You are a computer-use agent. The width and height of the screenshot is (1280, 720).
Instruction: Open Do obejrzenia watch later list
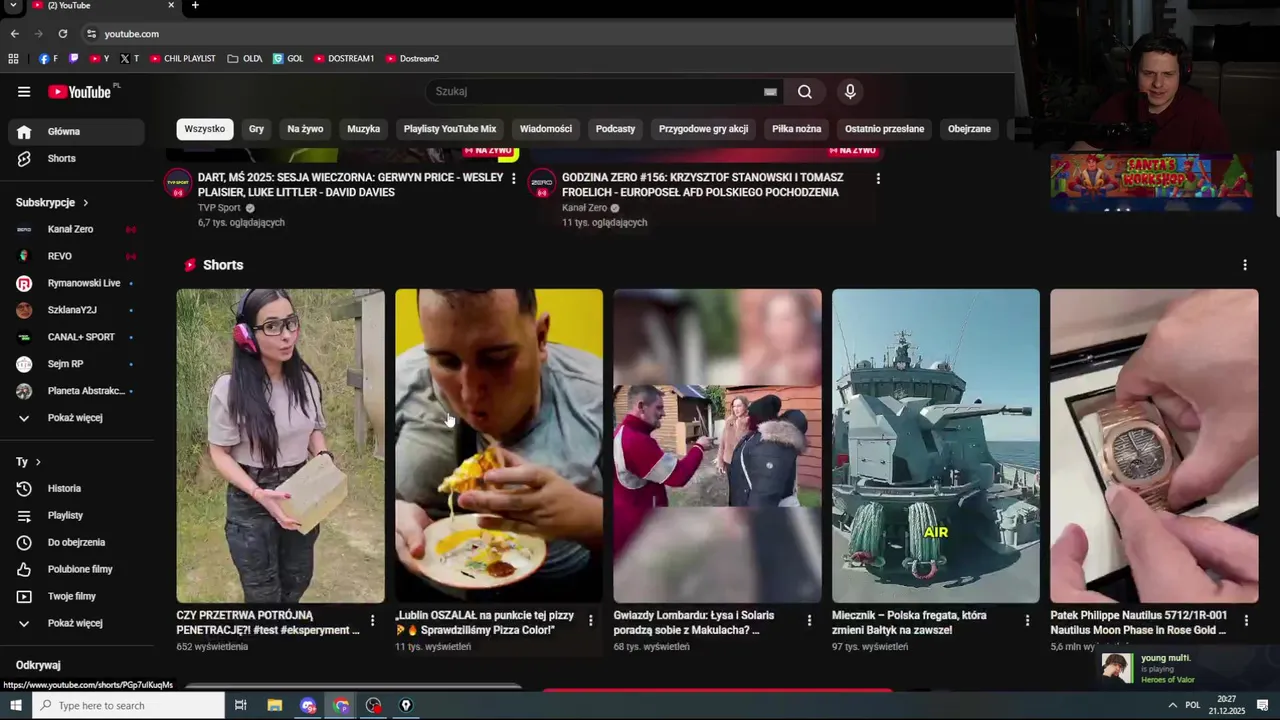pos(76,543)
